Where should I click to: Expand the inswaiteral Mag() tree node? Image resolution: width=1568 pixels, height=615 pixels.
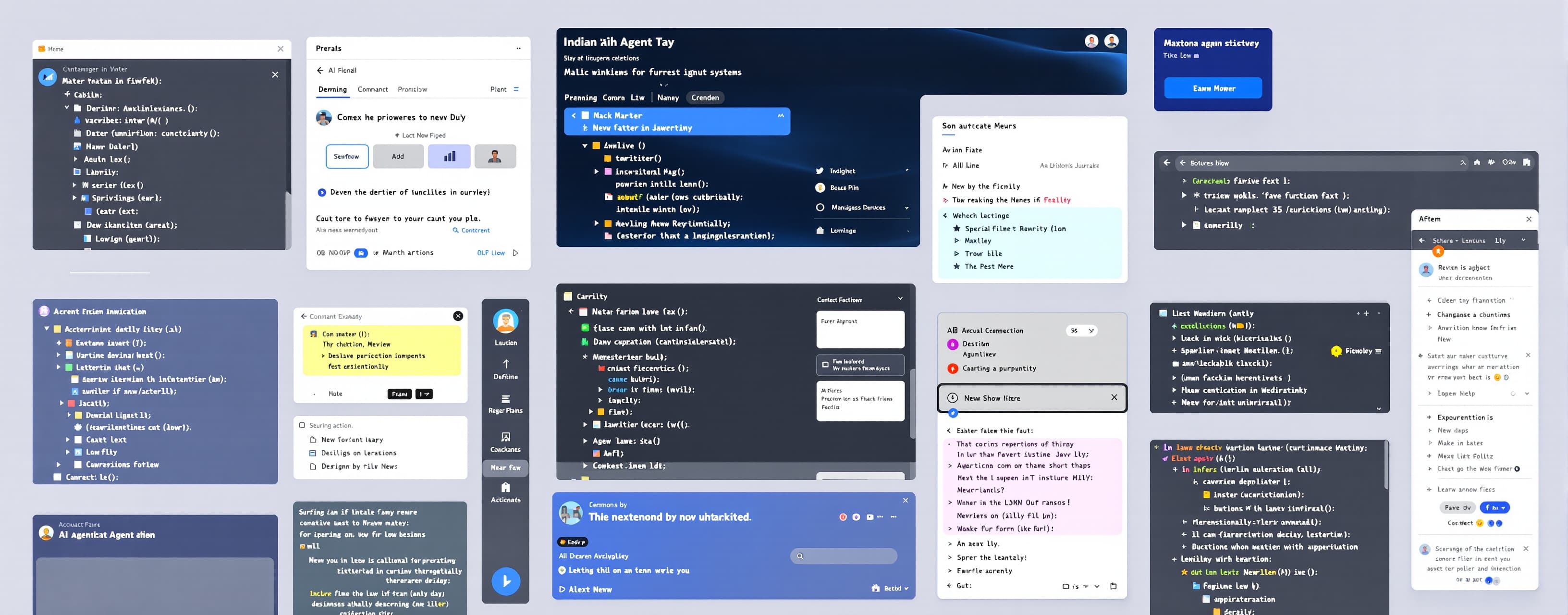click(596, 172)
